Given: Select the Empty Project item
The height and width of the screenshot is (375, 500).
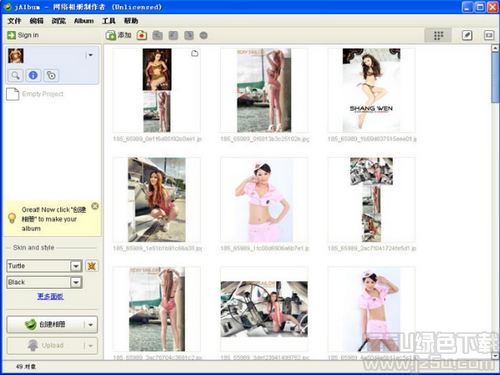Looking at the screenshot, I should [35, 94].
